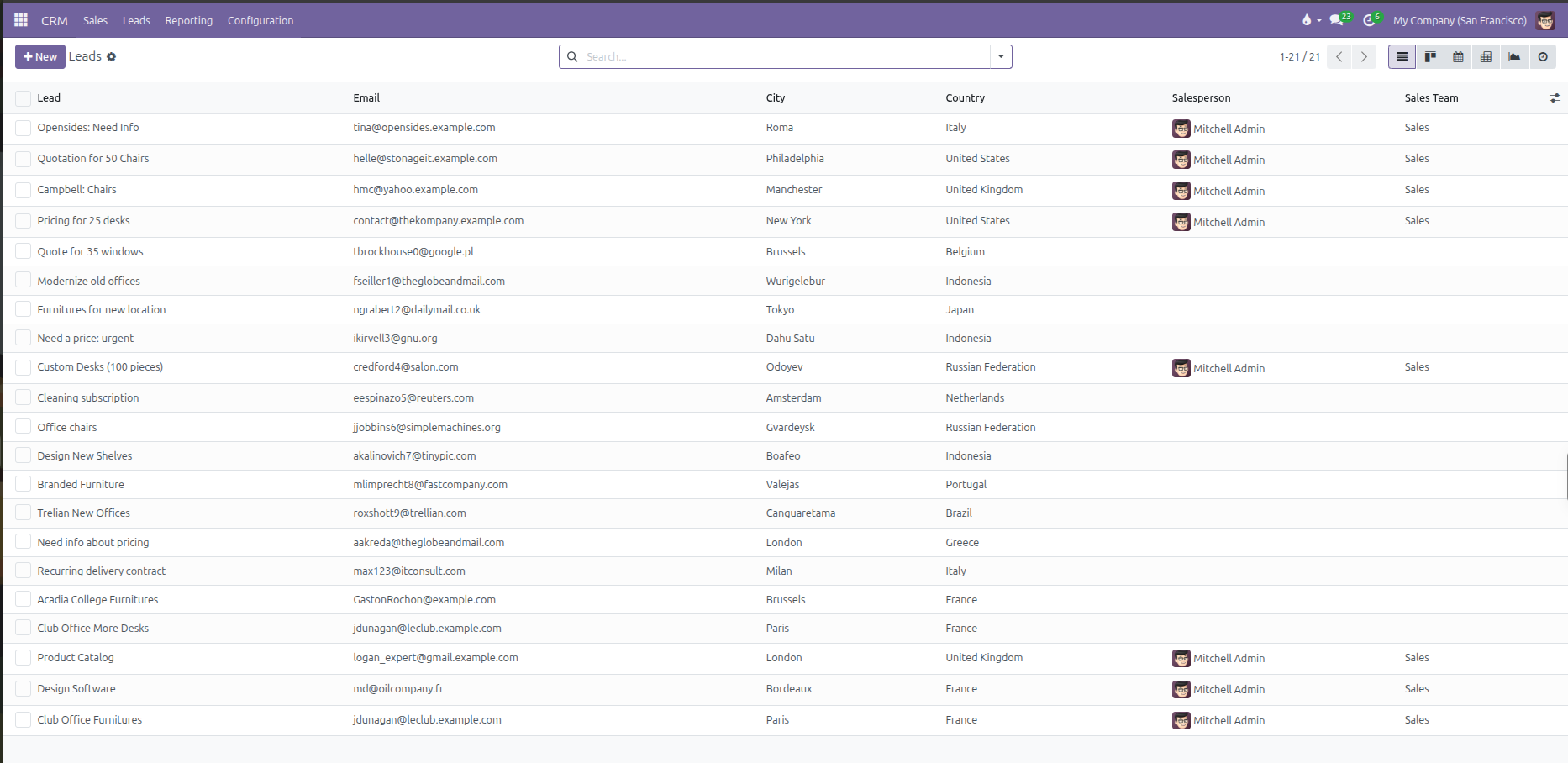Click Mitchell Admin avatar on Custom Desks row
Screen dimensions: 1568x763
pos(1181,368)
